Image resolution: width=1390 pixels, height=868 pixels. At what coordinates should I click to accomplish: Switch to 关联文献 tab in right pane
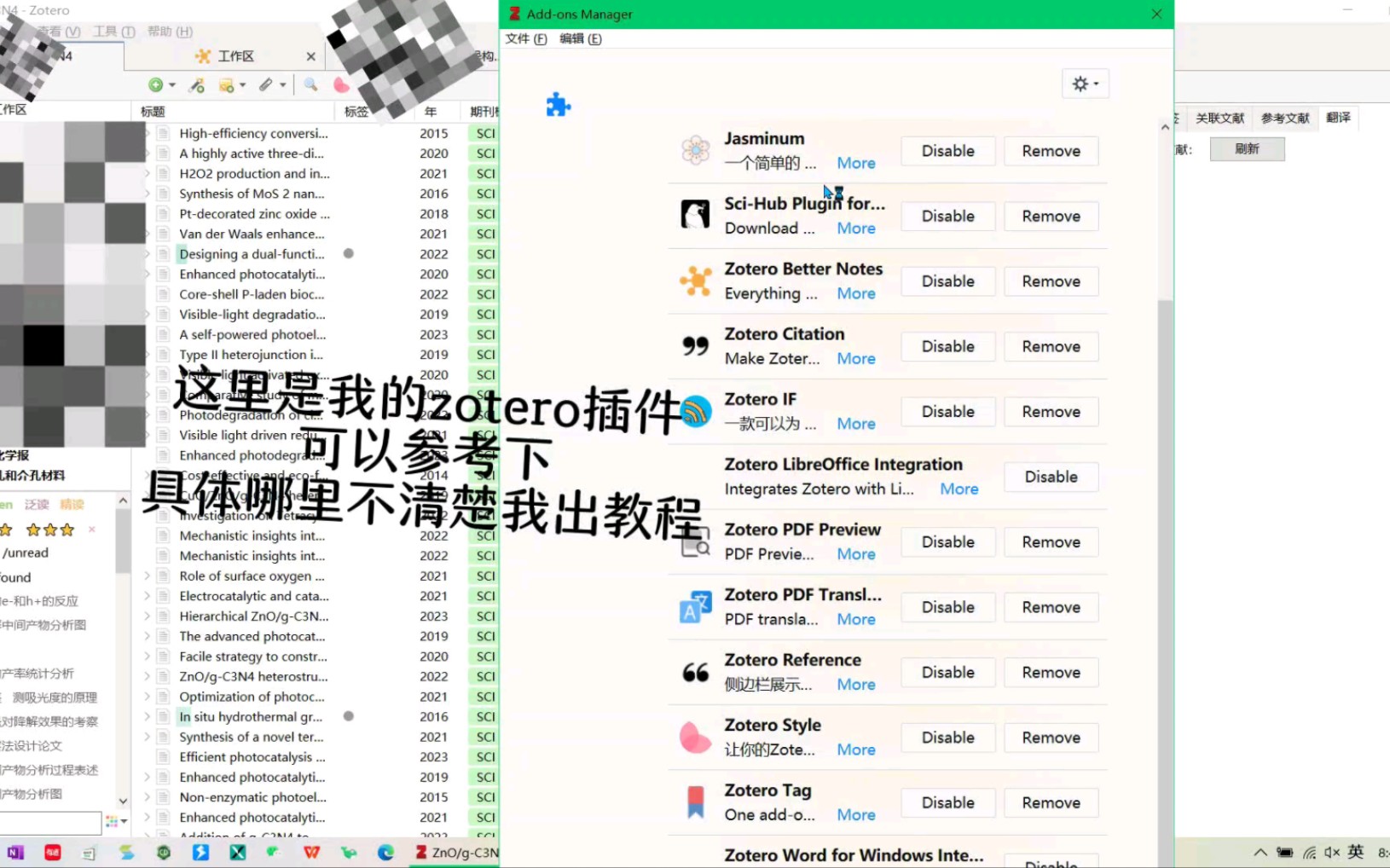[x=1219, y=118]
